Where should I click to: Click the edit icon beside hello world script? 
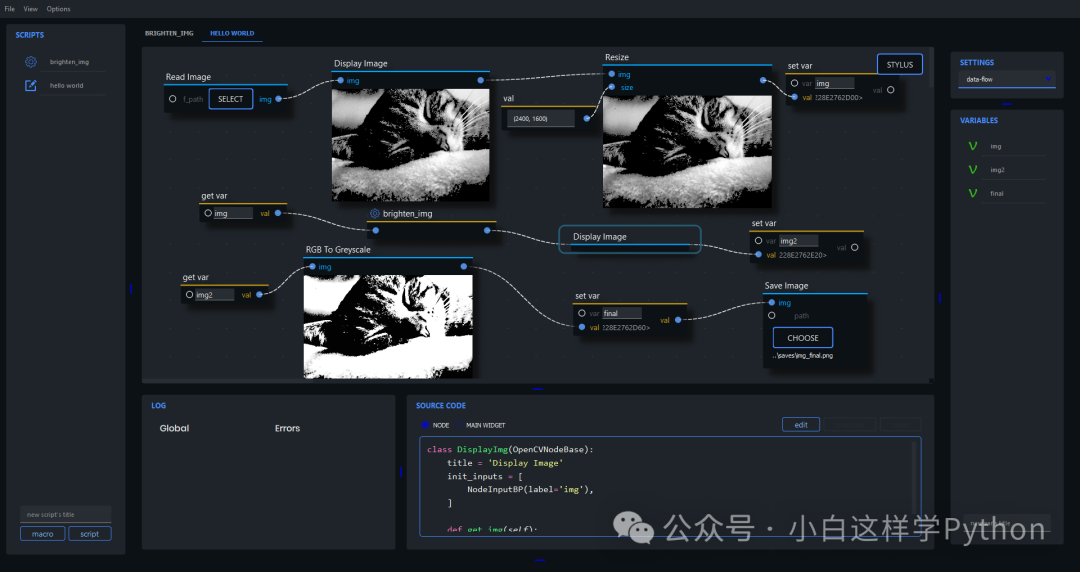(30, 85)
